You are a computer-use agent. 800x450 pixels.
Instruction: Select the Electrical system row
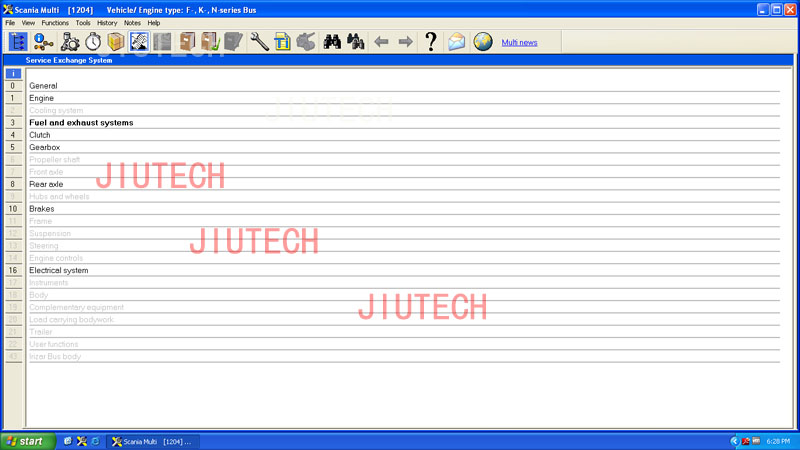pos(404,270)
